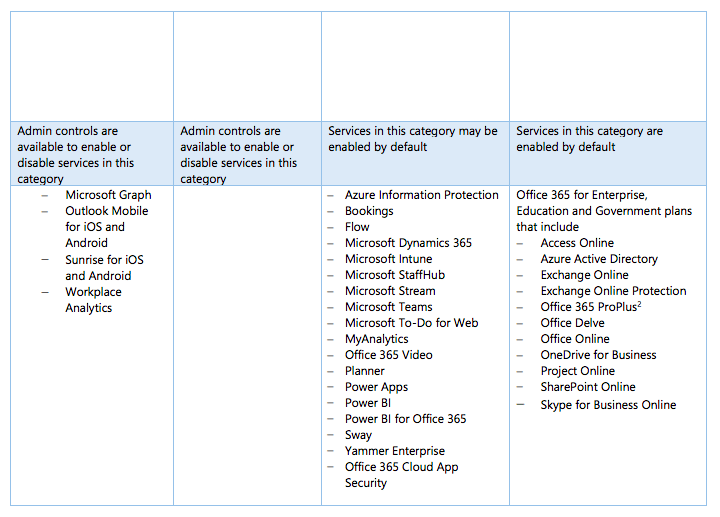Click the 'Microsoft Intune' entry
This screenshot has width=720, height=517.
click(388, 259)
